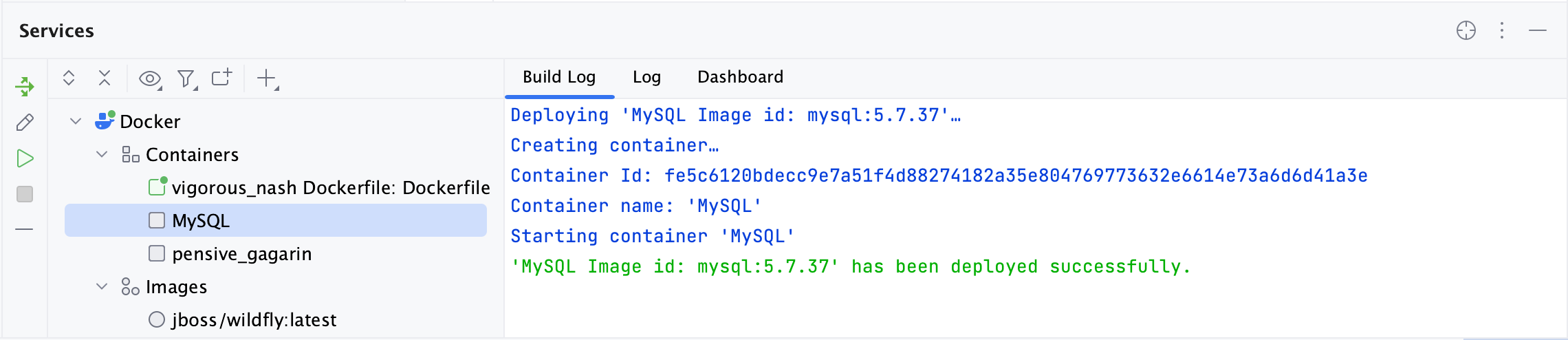Viewport: 1568px width, 340px height.
Task: Open the Filter funnel icon menu
Action: 186,79
